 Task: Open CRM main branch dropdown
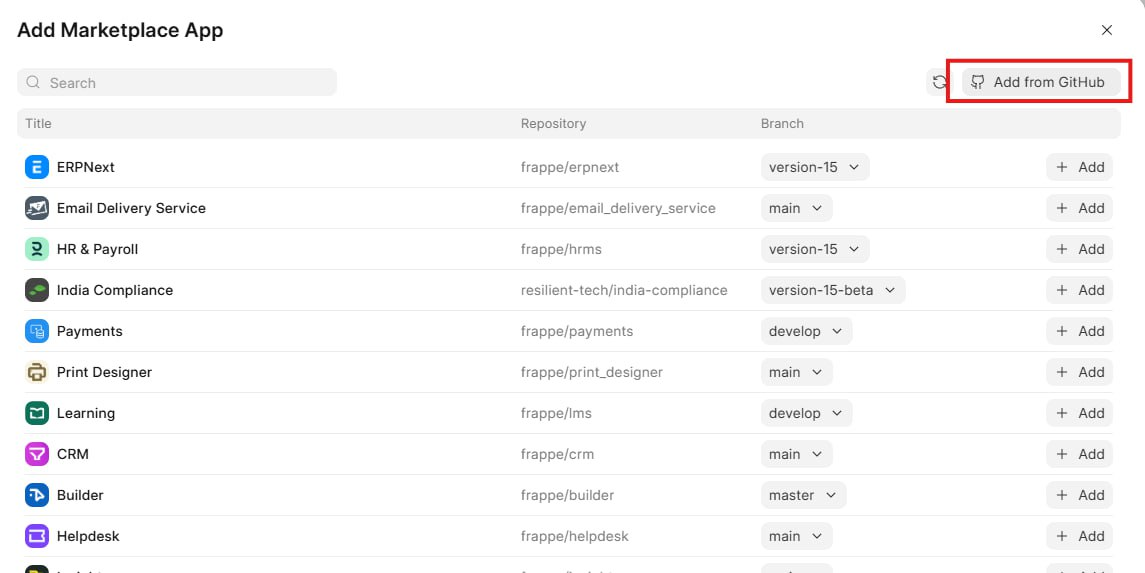tap(796, 453)
